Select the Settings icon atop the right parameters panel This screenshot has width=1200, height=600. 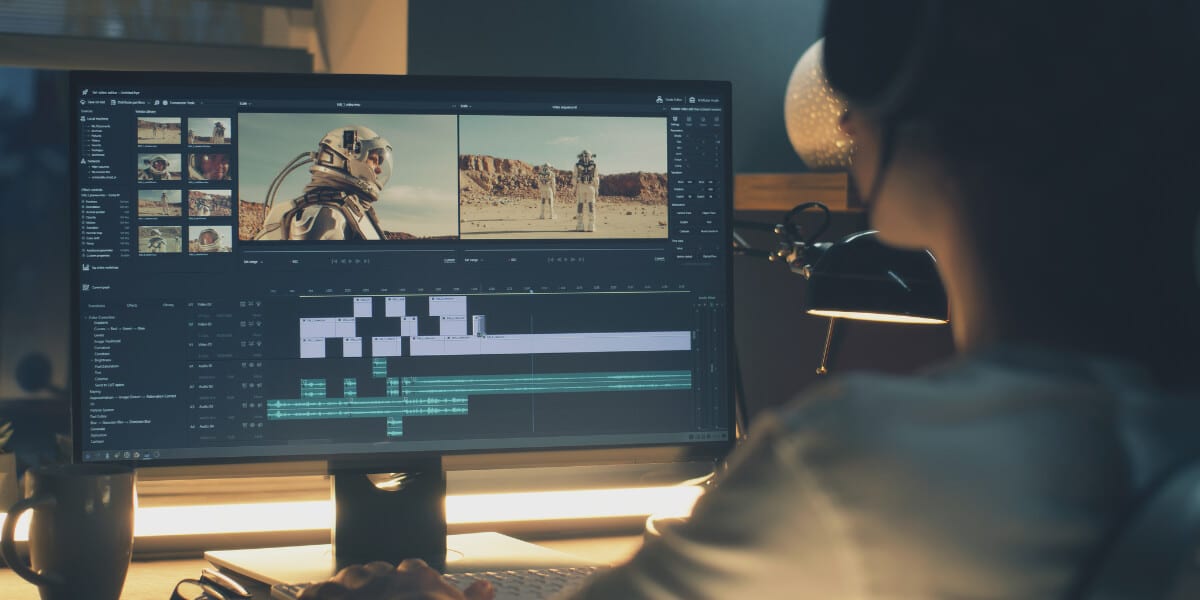674,118
